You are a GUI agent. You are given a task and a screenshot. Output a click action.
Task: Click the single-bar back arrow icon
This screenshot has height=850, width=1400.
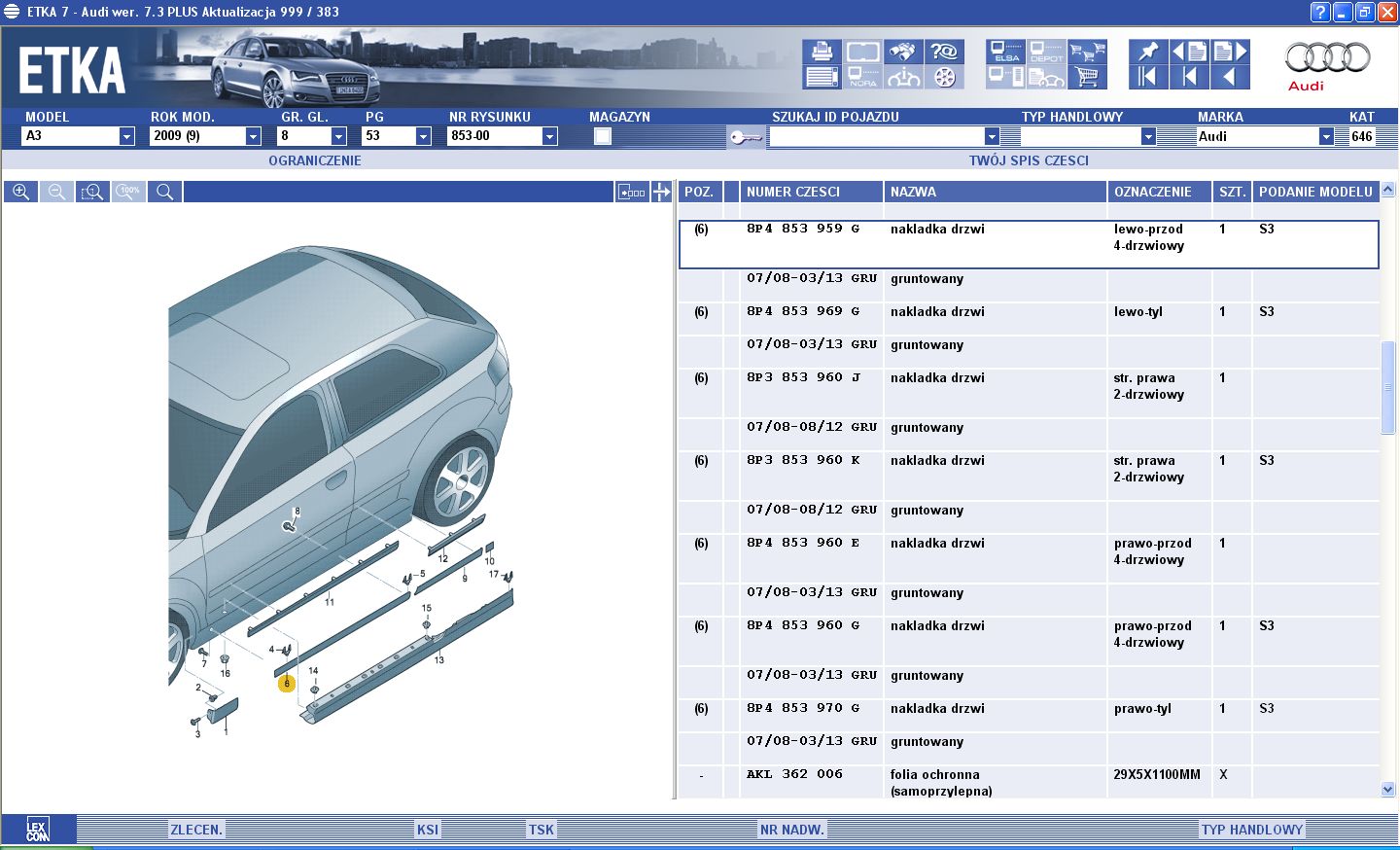tap(1189, 77)
